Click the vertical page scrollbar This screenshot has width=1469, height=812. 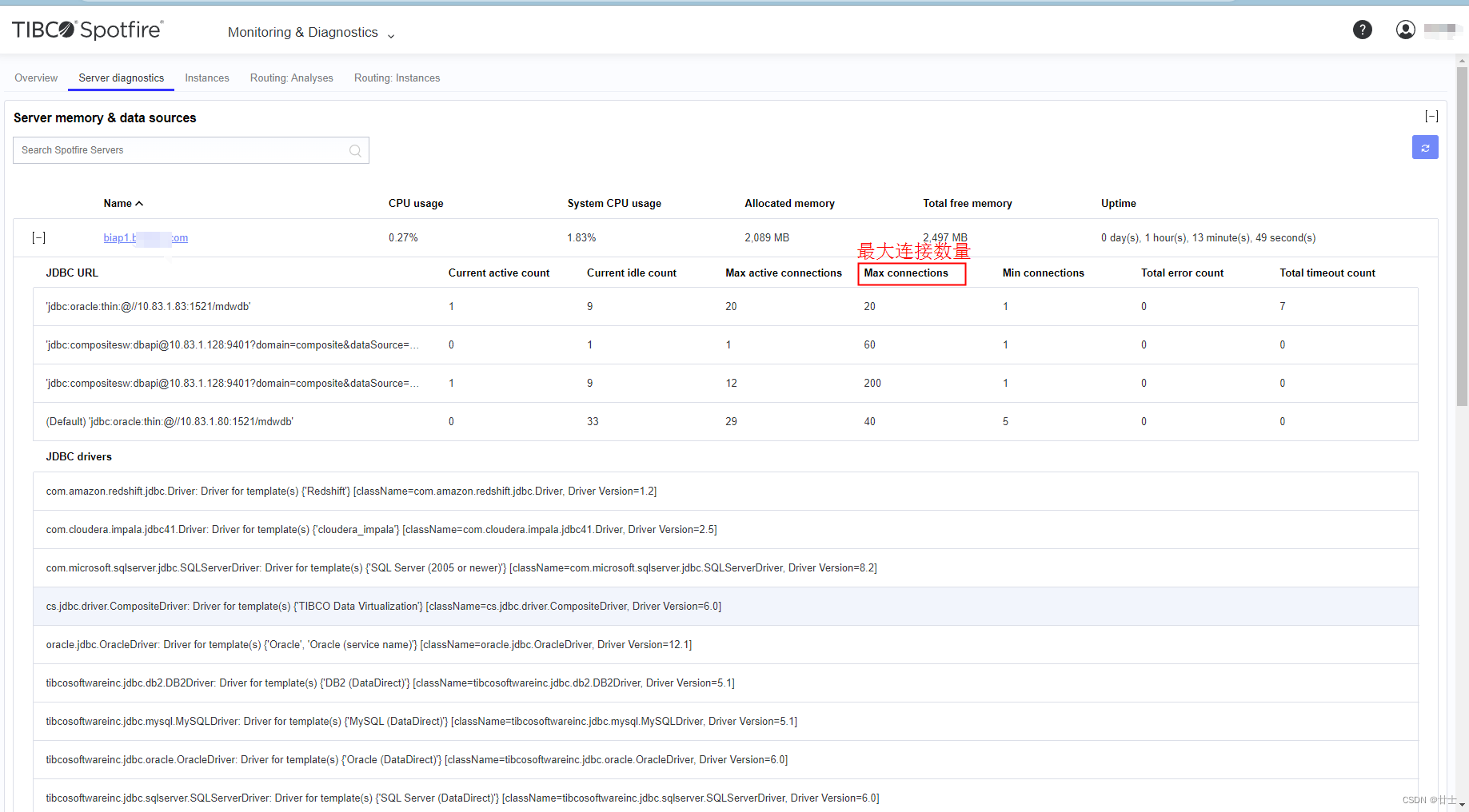1462,236
